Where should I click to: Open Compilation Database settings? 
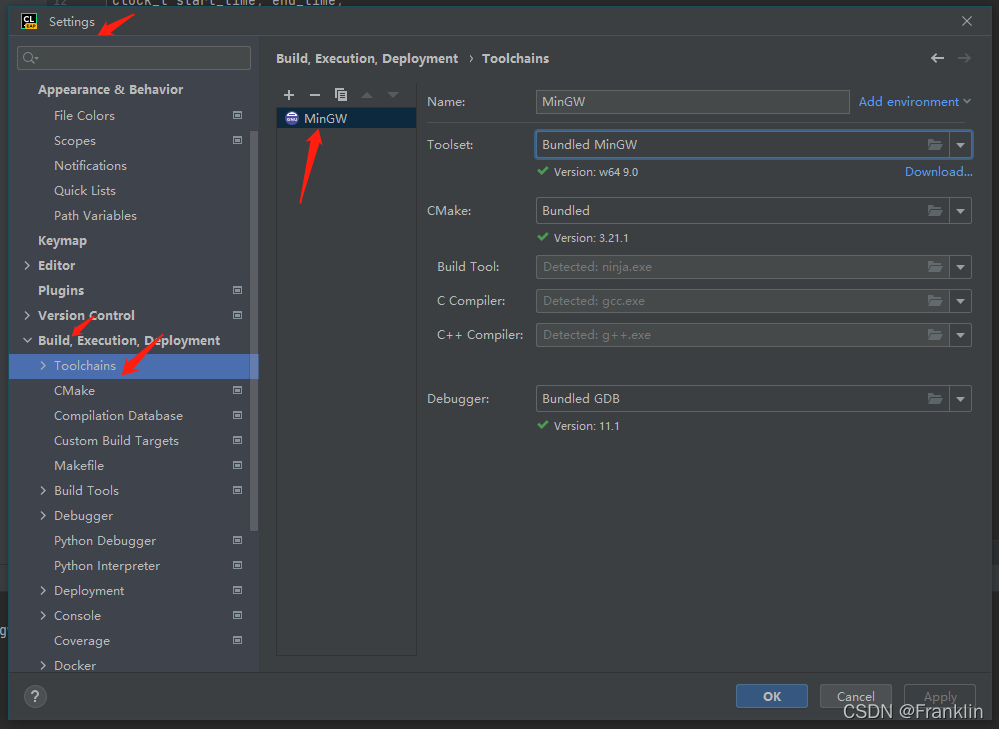point(118,415)
